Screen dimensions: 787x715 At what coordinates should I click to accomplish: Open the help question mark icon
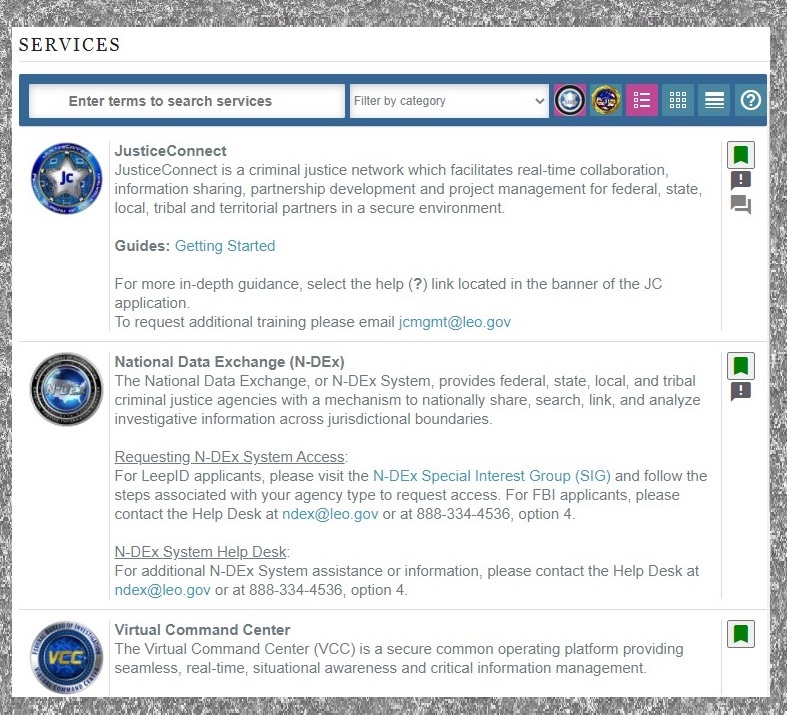click(750, 101)
